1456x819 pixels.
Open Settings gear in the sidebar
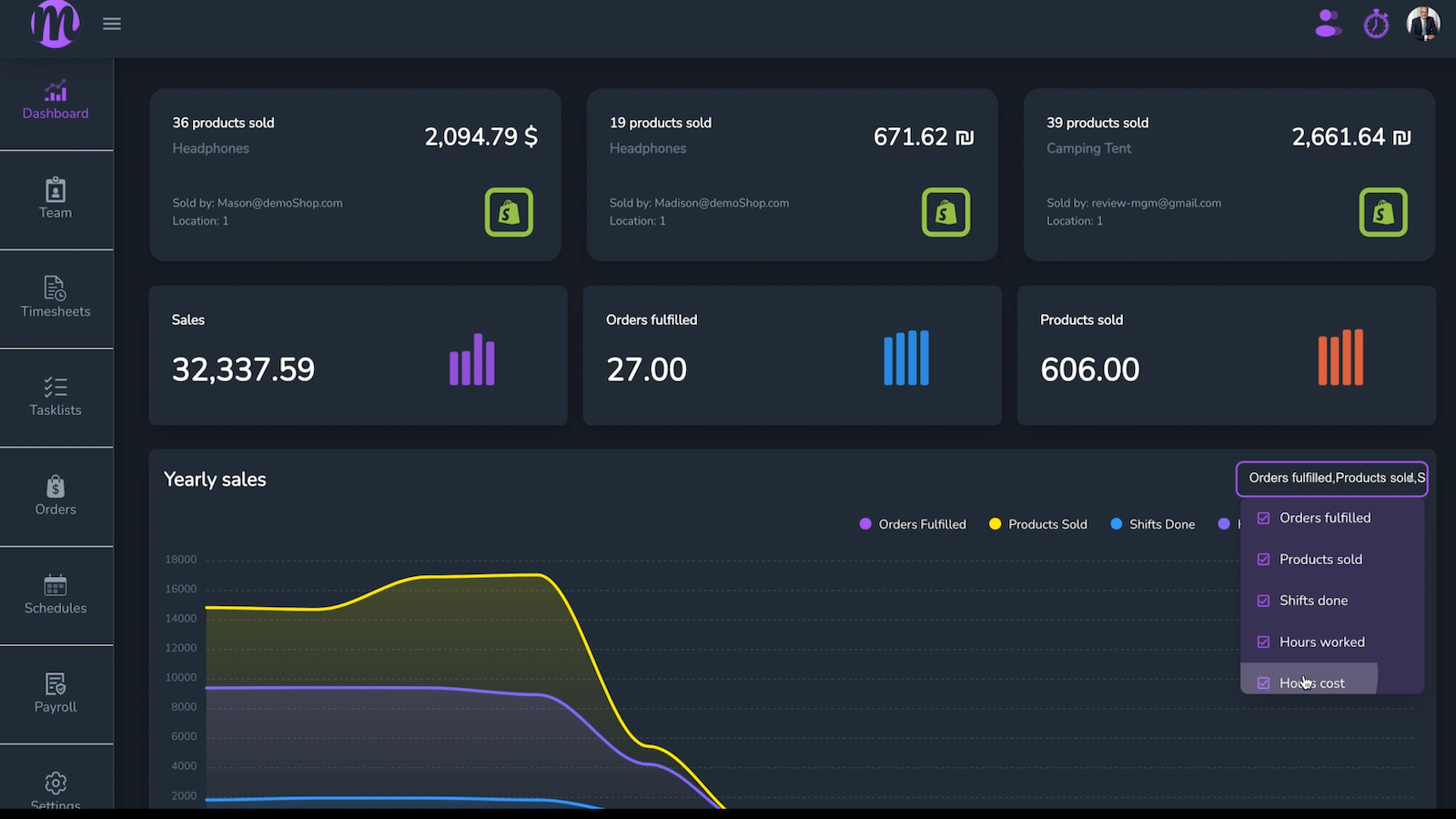pos(56,790)
